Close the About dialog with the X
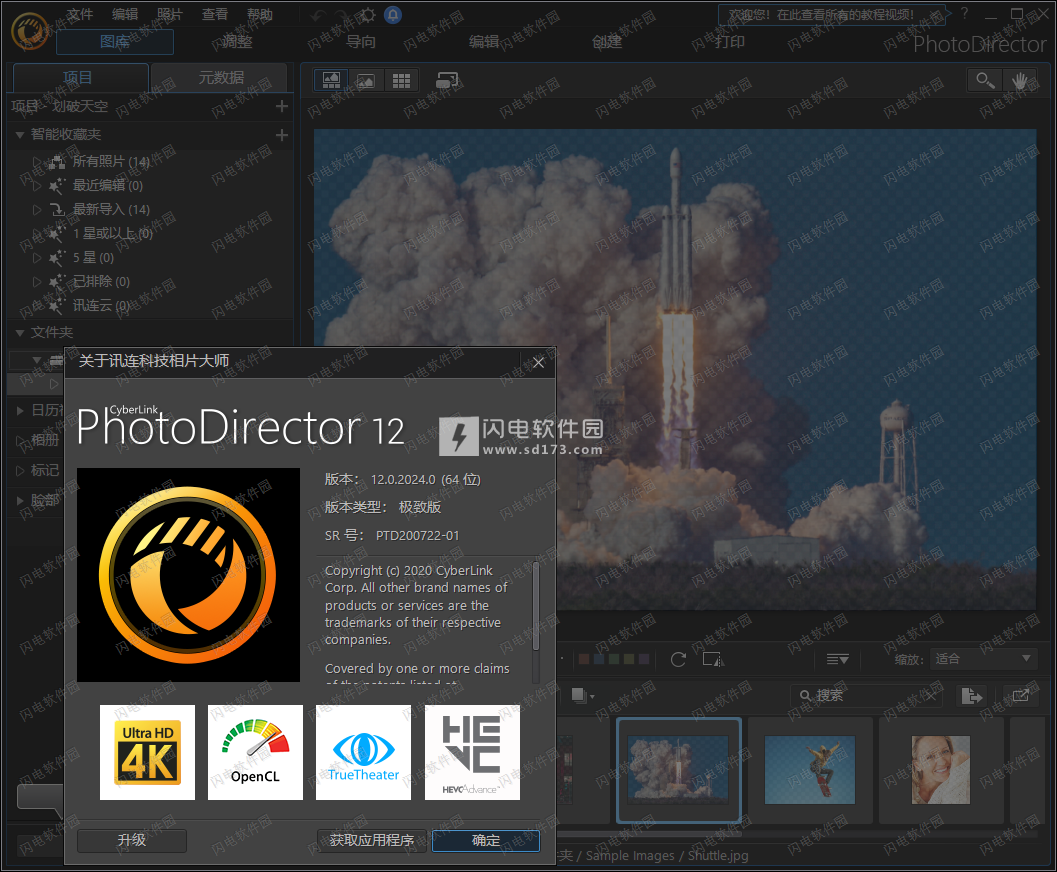This screenshot has width=1057, height=872. pos(539,363)
